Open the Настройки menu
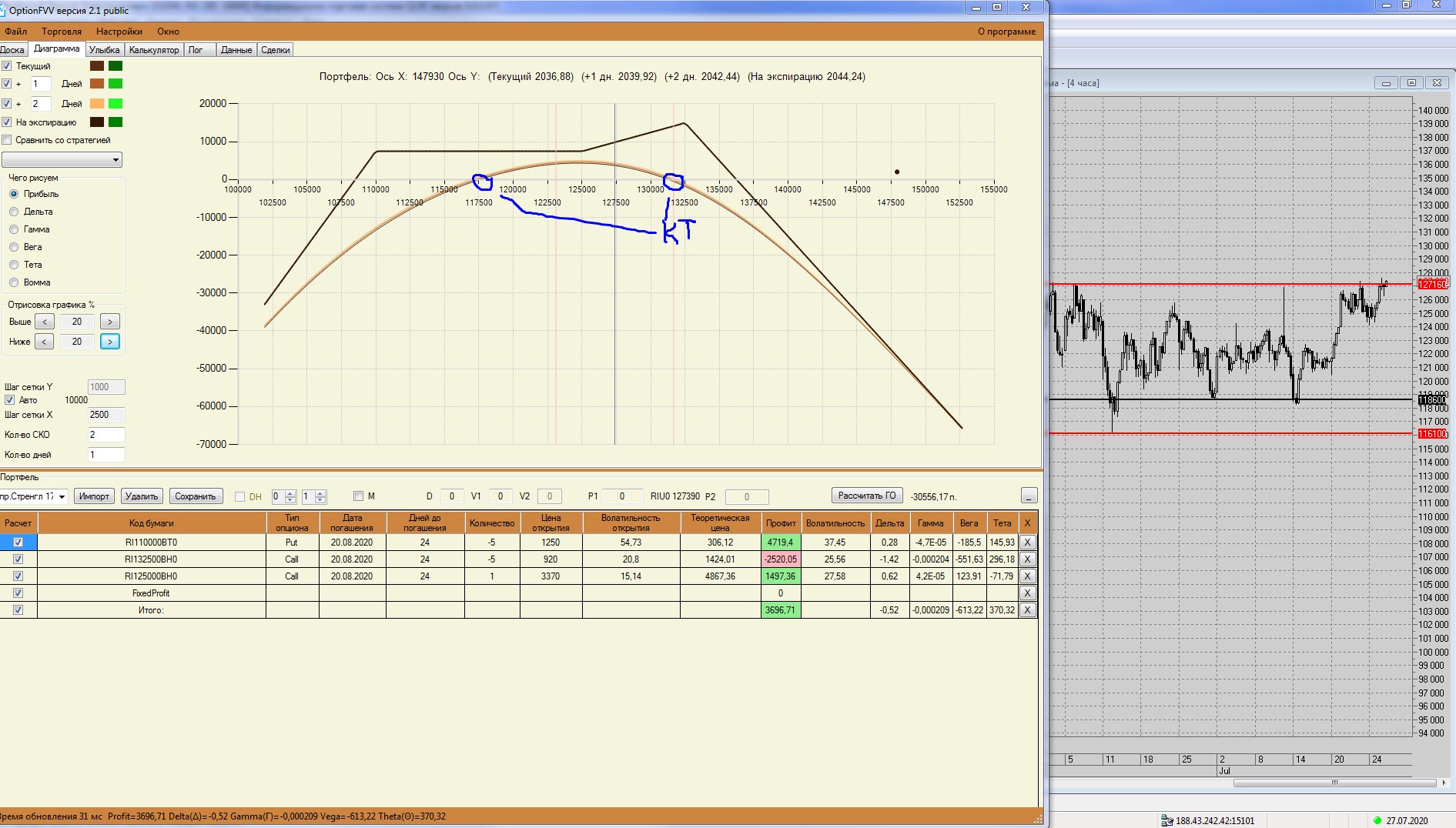1456x828 pixels. [x=119, y=32]
